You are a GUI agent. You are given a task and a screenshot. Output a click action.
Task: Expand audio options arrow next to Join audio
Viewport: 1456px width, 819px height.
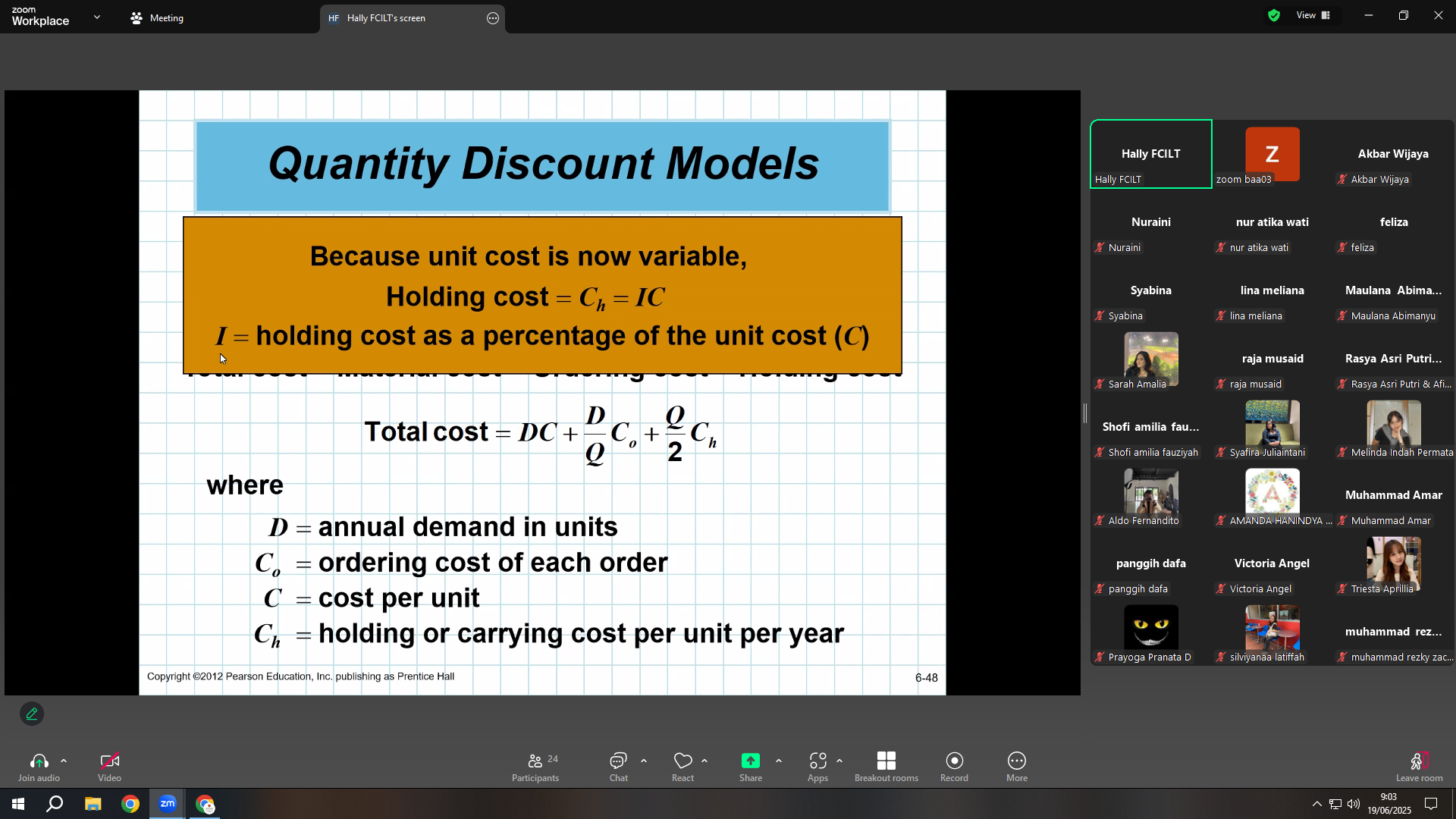click(x=64, y=761)
